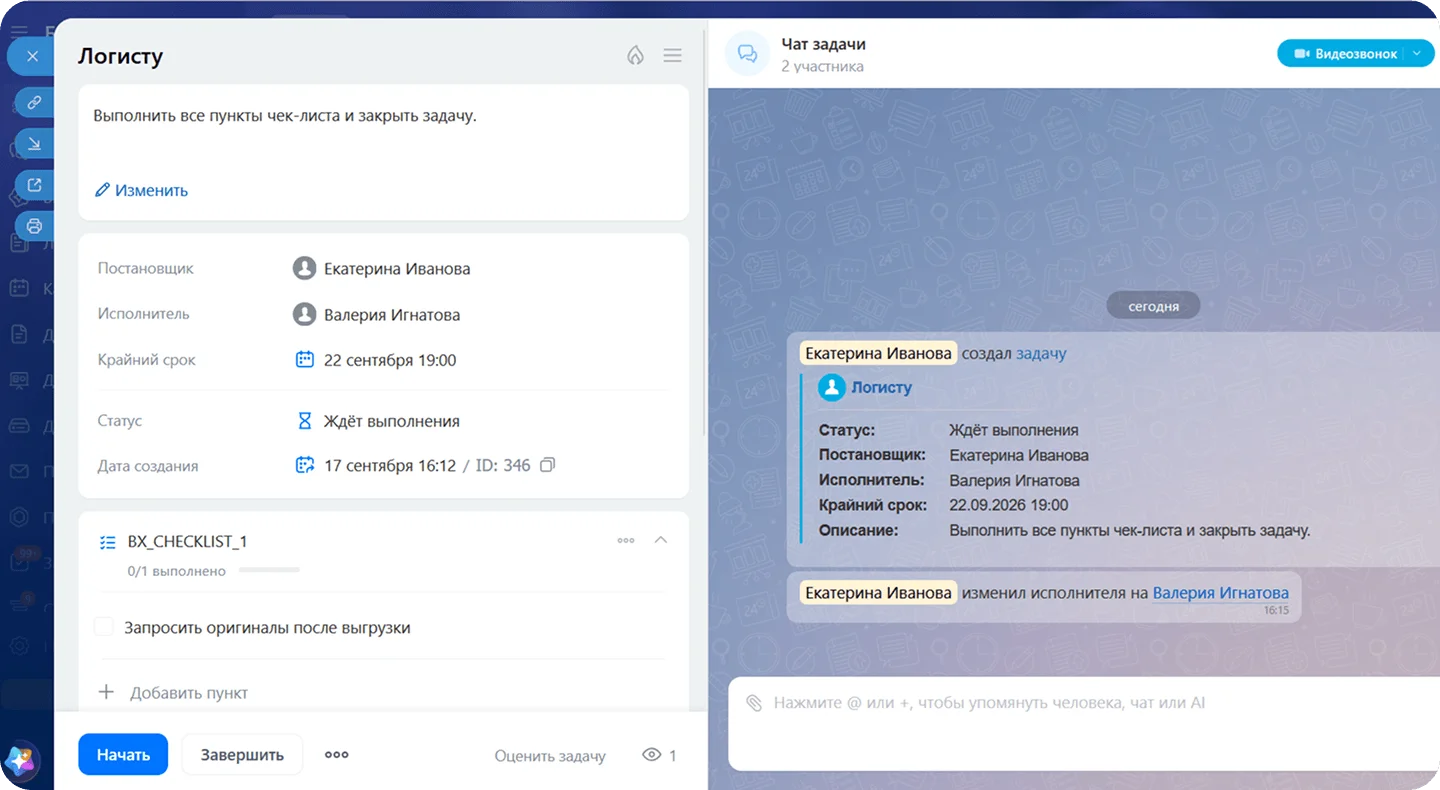Open the 'задачу' link in chat

(x=1041, y=353)
